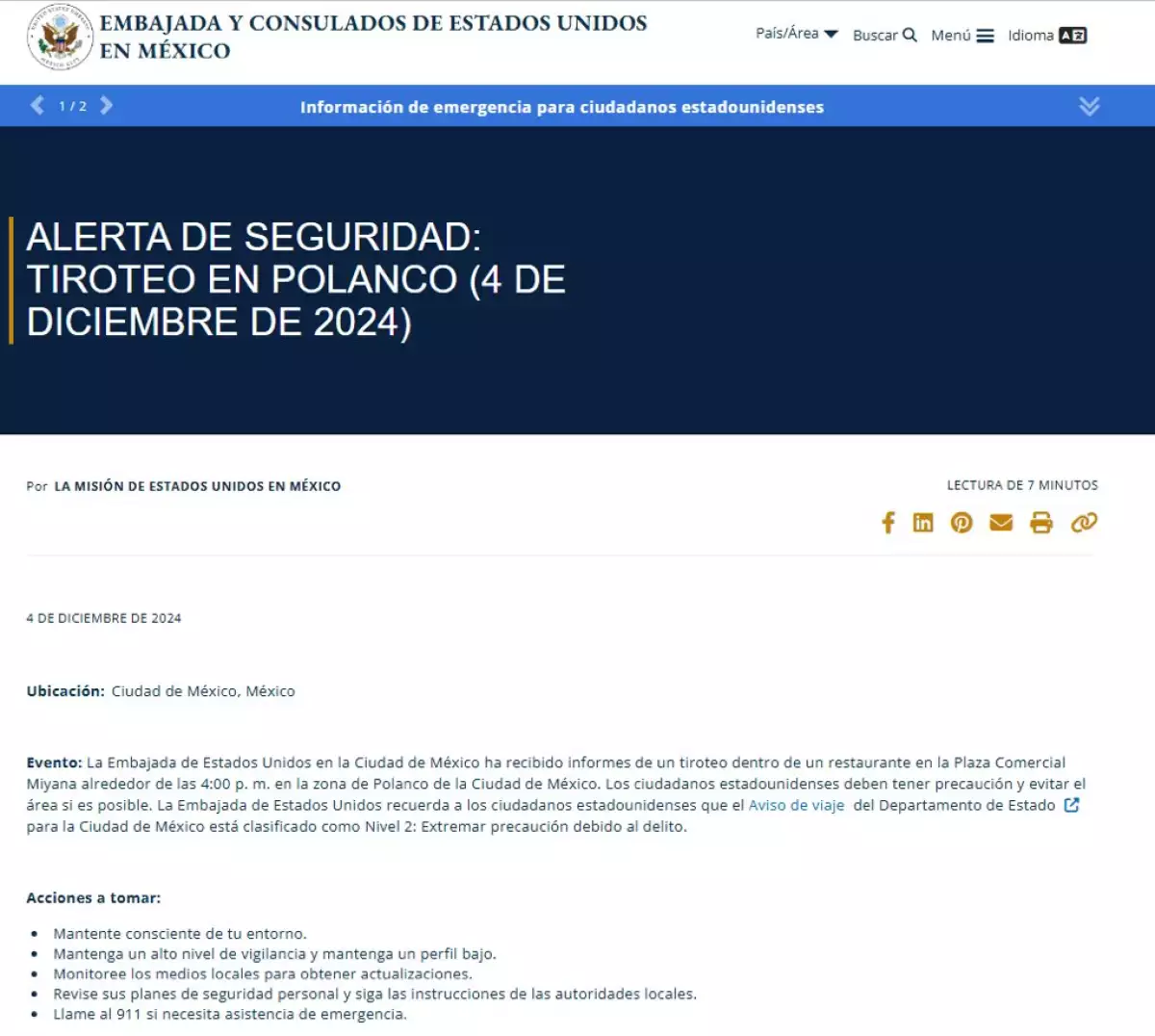This screenshot has height=1036, width=1155.
Task: Switch to the next emergency alert
Action: (x=107, y=106)
